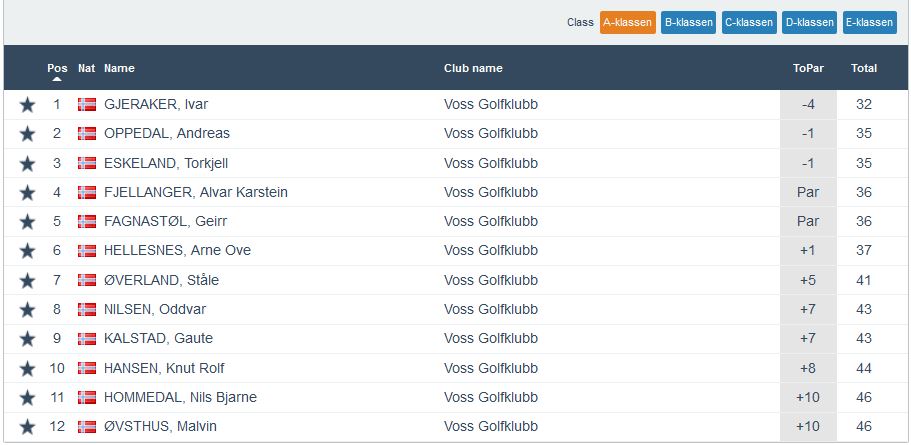Sort results by Total column header
911x445 pixels.
(x=864, y=68)
